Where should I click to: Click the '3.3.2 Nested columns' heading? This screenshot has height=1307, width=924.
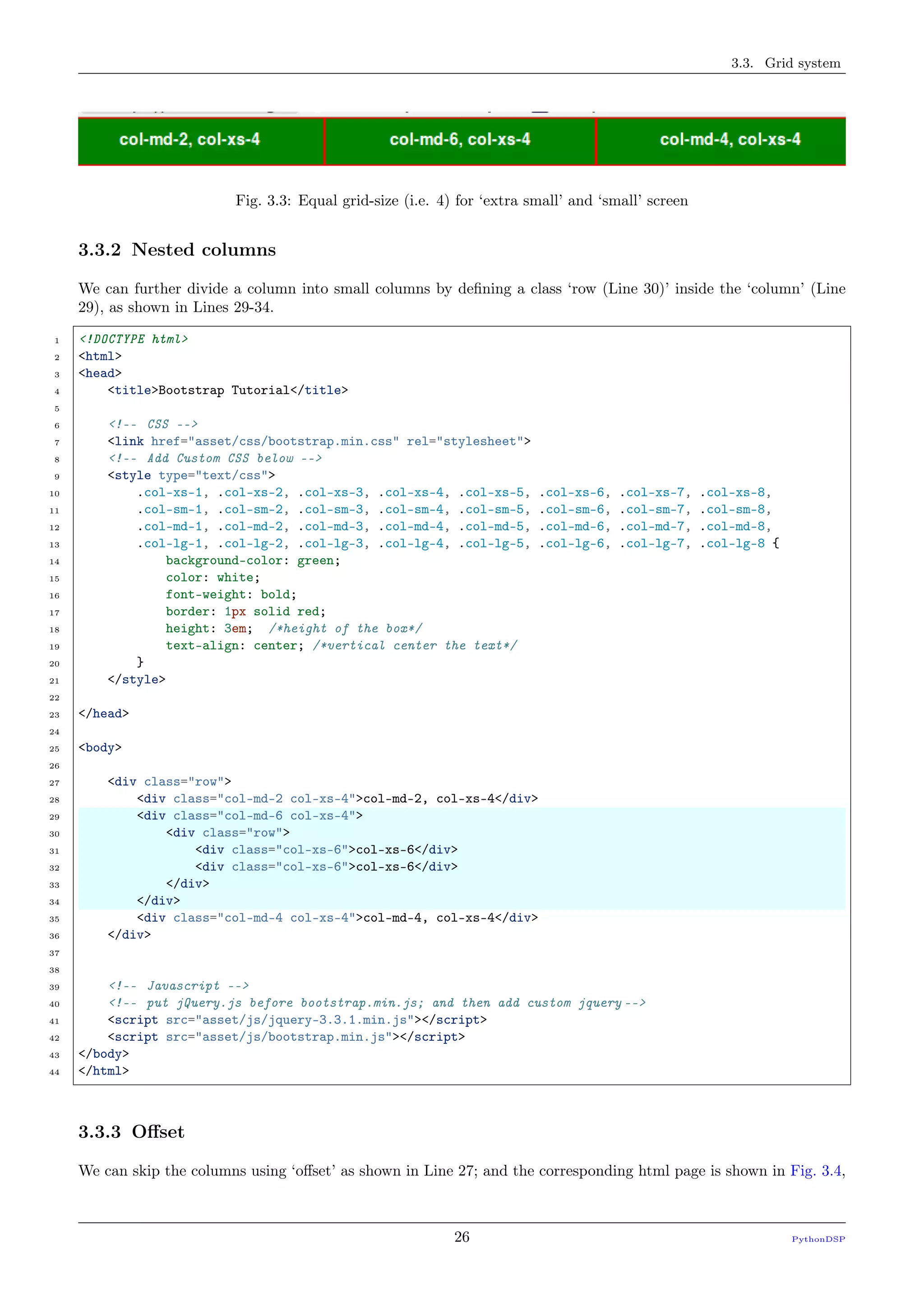coord(177,249)
